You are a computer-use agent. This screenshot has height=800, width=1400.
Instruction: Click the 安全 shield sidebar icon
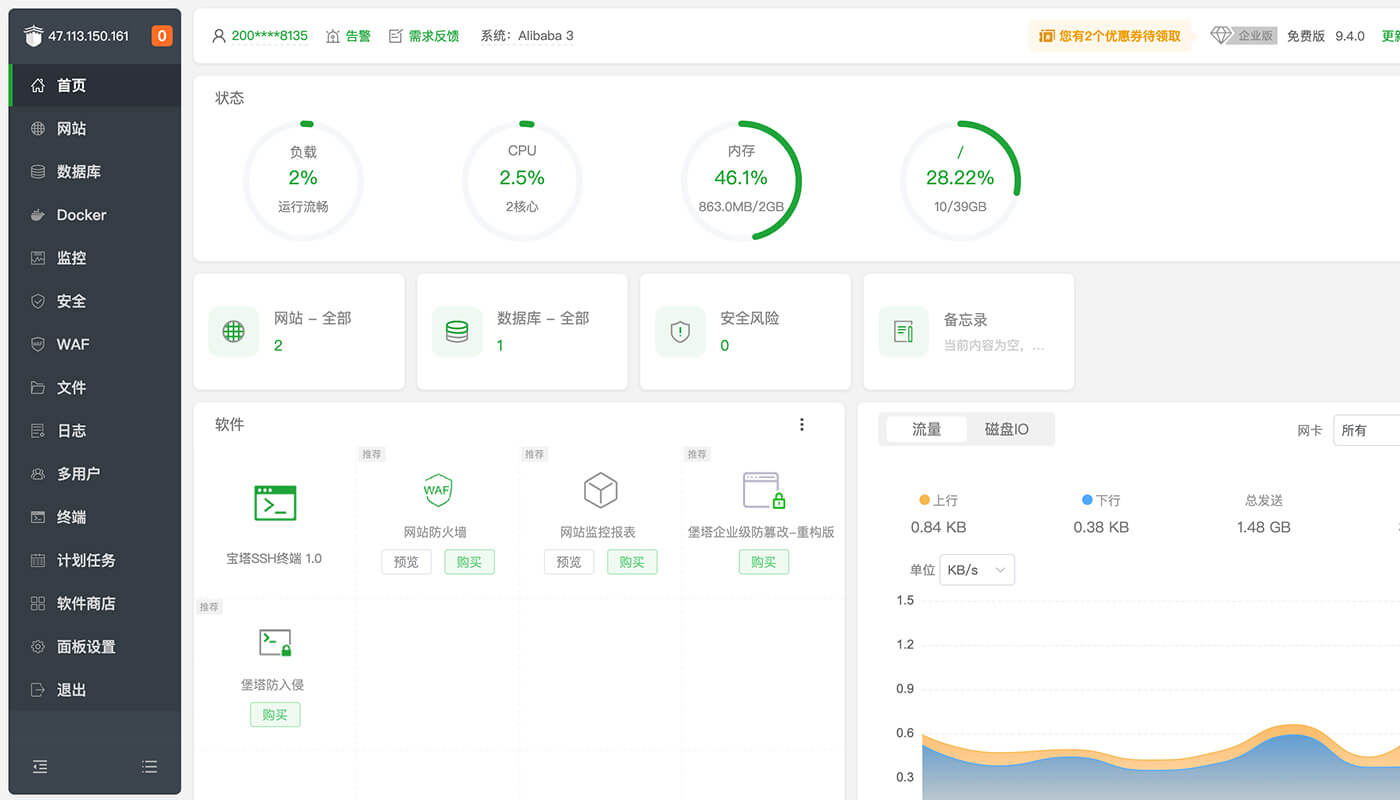pyautogui.click(x=38, y=301)
